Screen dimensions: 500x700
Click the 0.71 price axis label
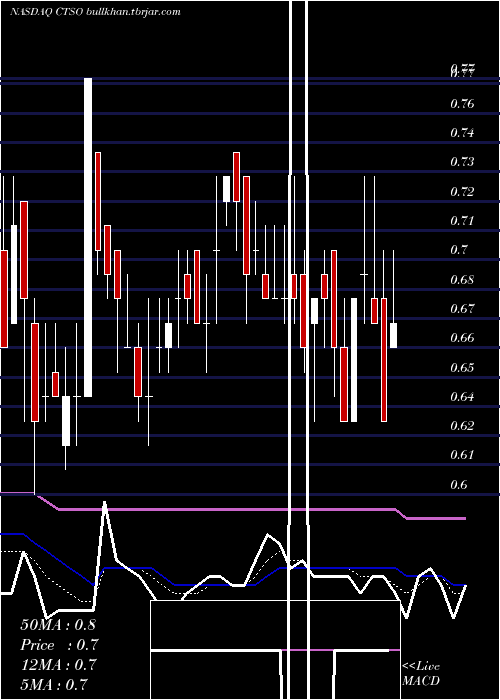(x=462, y=221)
